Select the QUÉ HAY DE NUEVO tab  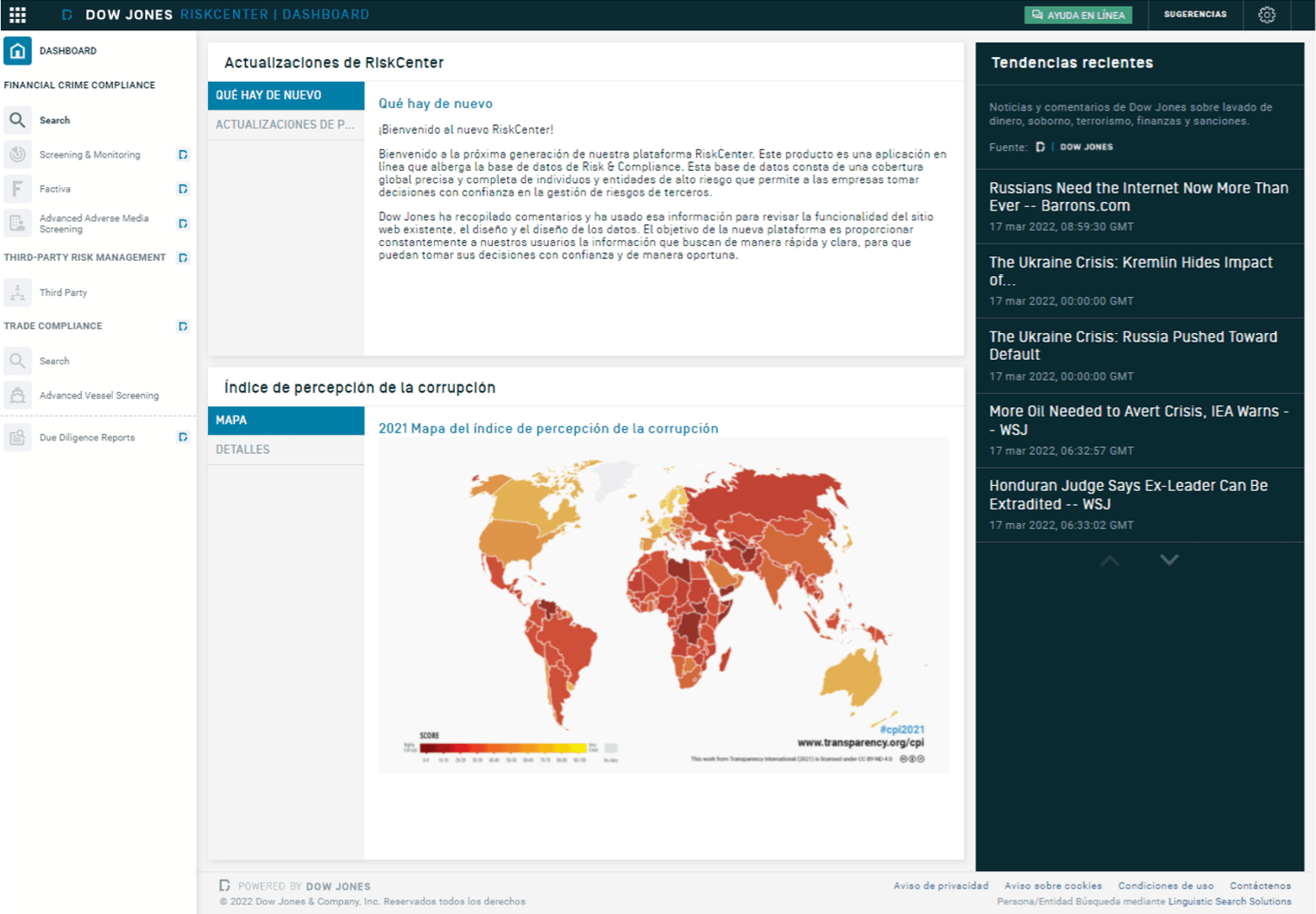(x=286, y=96)
